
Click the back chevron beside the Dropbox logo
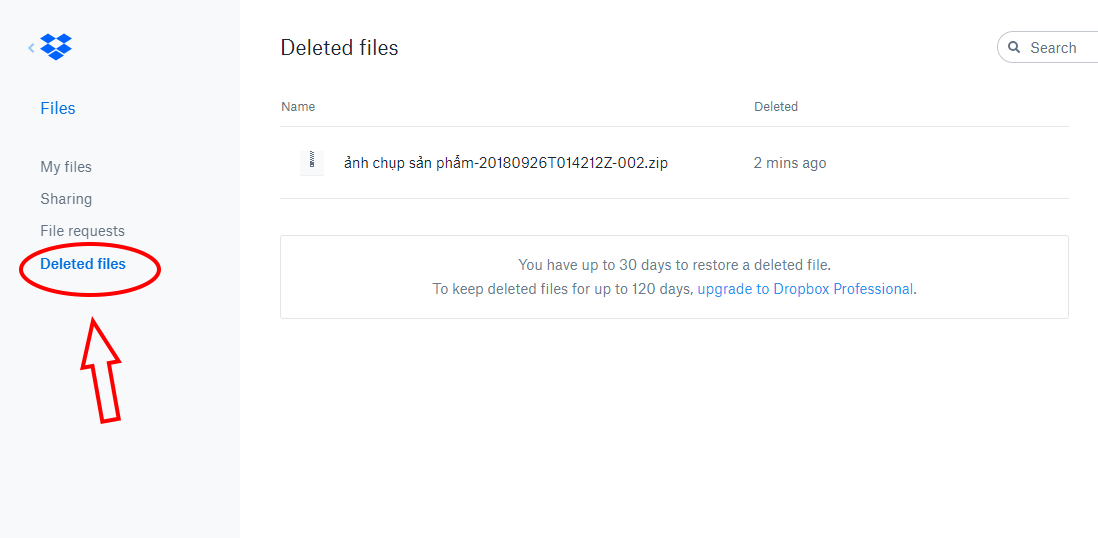point(32,47)
